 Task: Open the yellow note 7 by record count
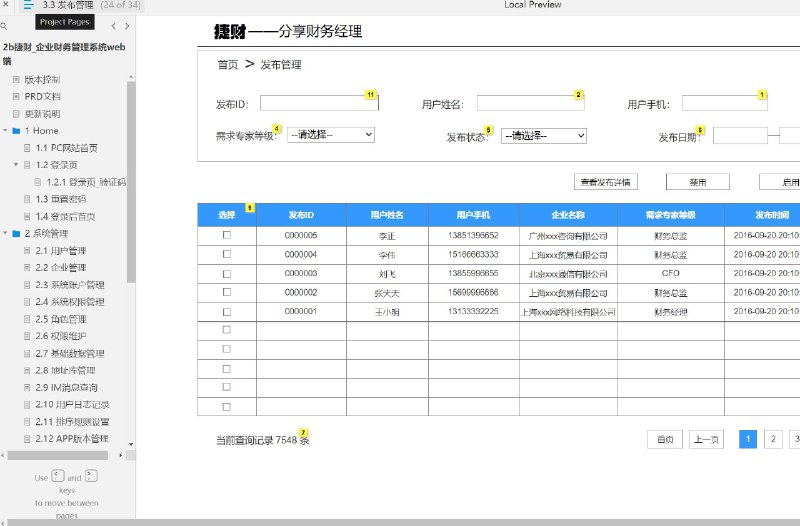point(303,433)
